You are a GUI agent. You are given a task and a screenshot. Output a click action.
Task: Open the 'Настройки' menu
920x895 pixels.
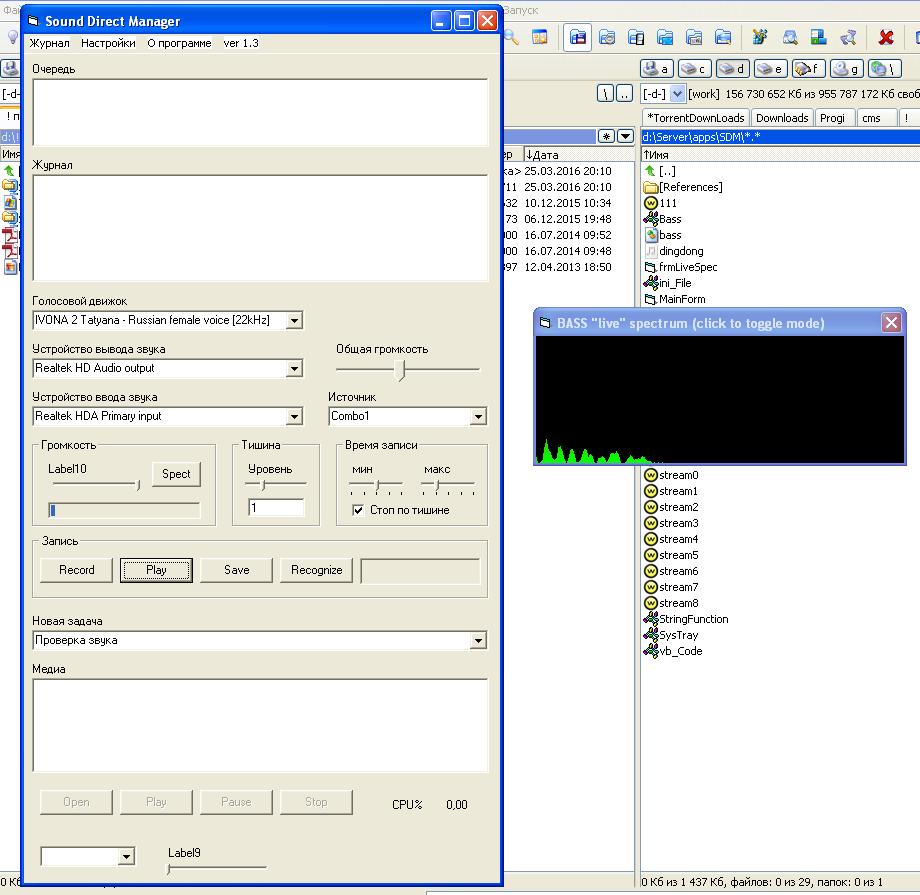click(x=108, y=43)
